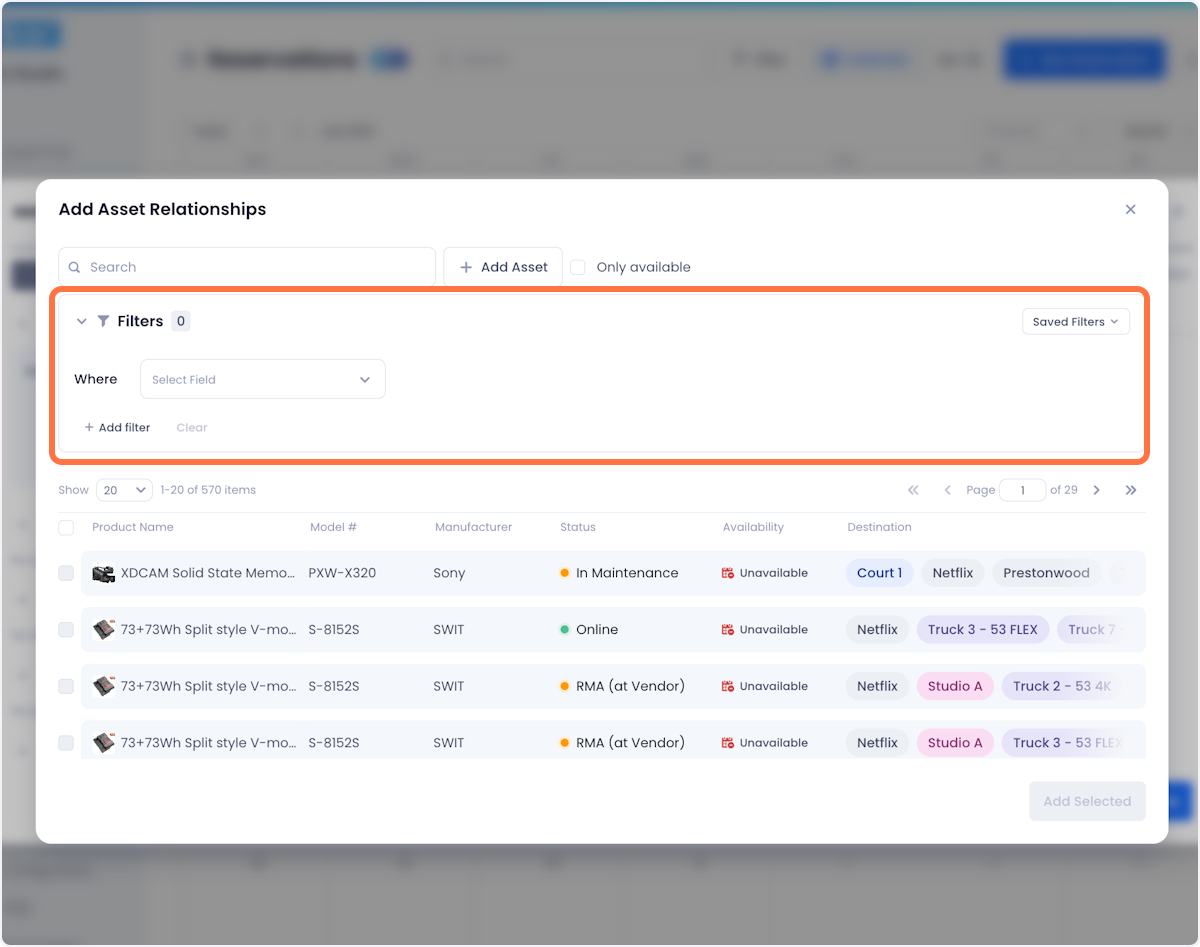
Task: Click Netflix tag in XDCAM row
Action: (953, 573)
